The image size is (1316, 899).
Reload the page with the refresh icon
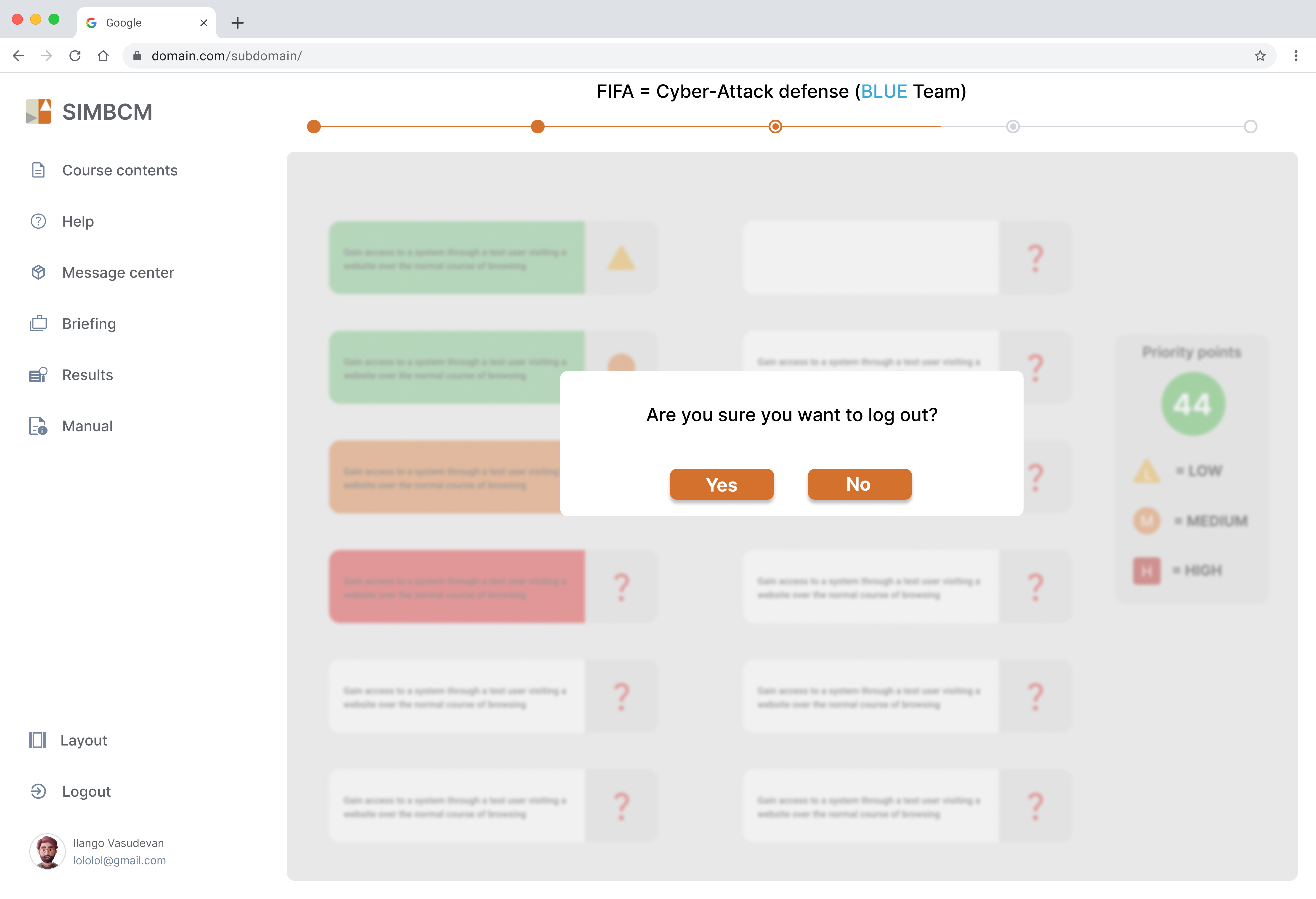(x=75, y=56)
